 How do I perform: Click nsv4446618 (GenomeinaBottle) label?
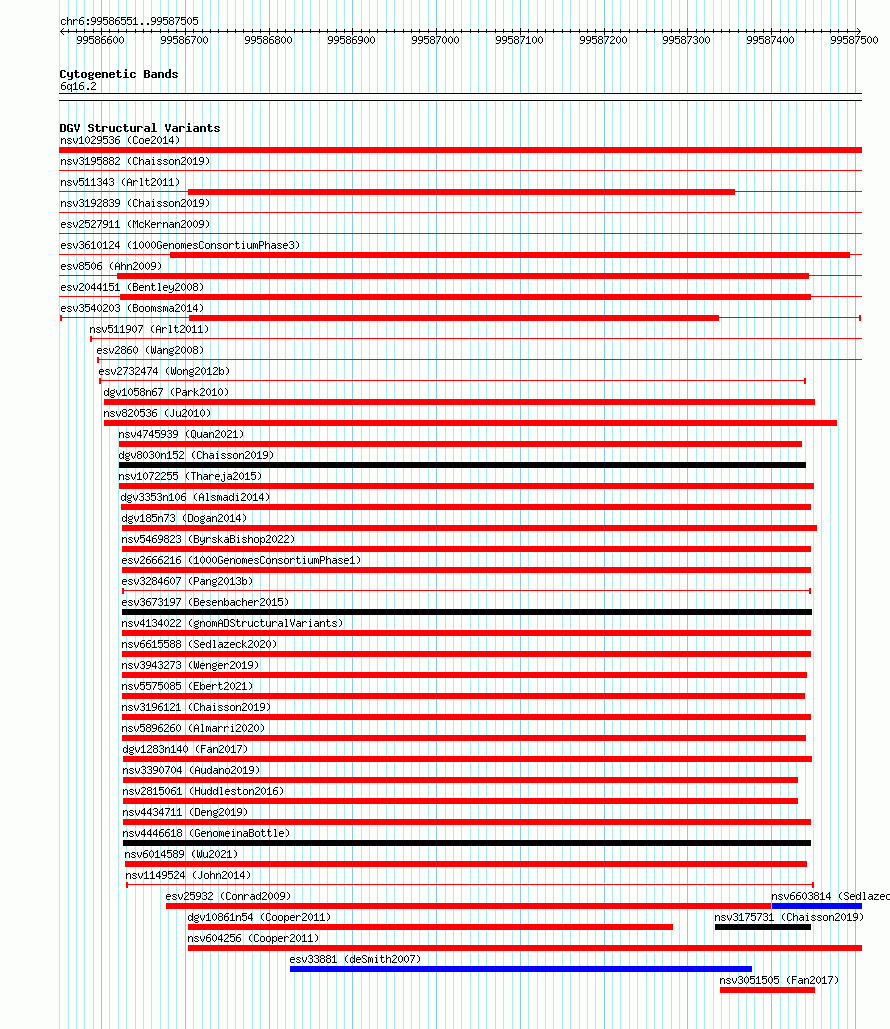[x=206, y=833]
